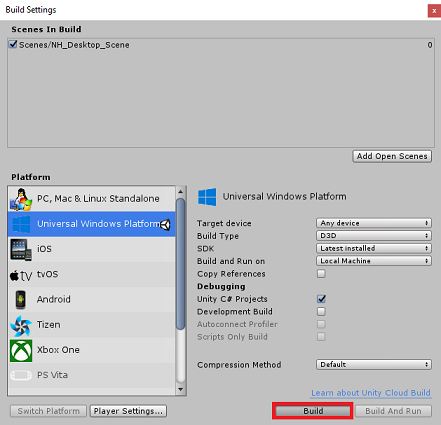Open the SDK dropdown

tap(374, 248)
